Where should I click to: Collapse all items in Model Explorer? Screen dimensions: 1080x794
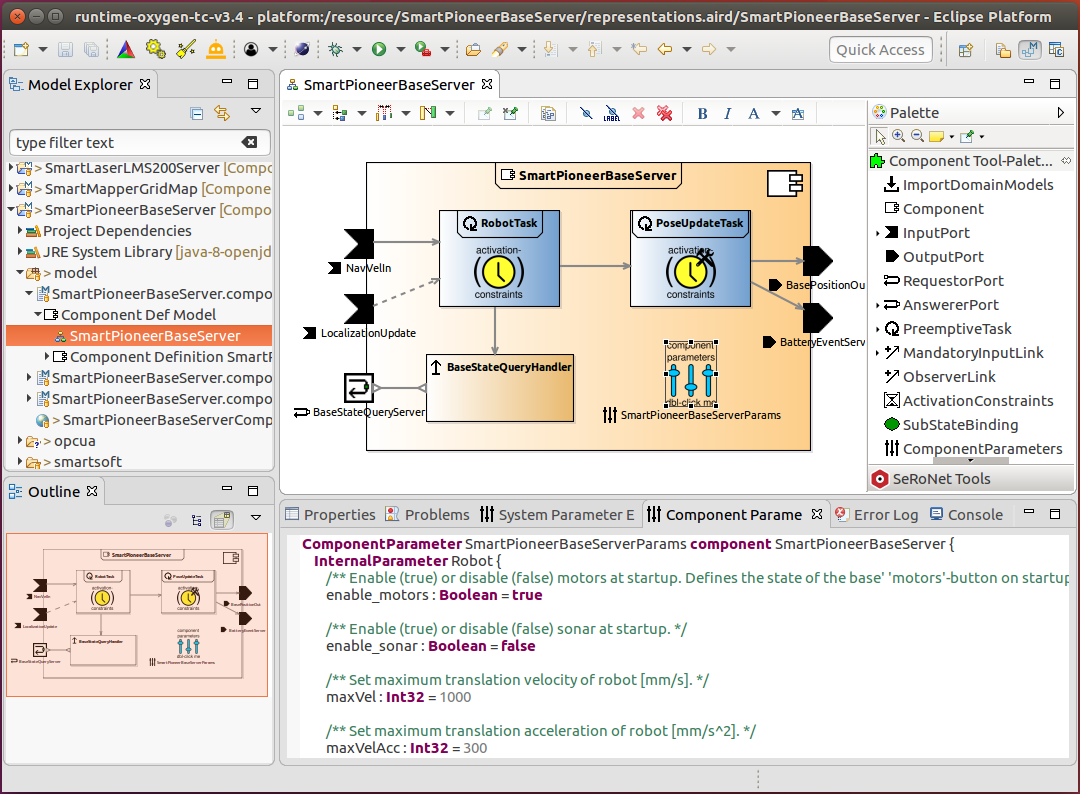point(197,113)
